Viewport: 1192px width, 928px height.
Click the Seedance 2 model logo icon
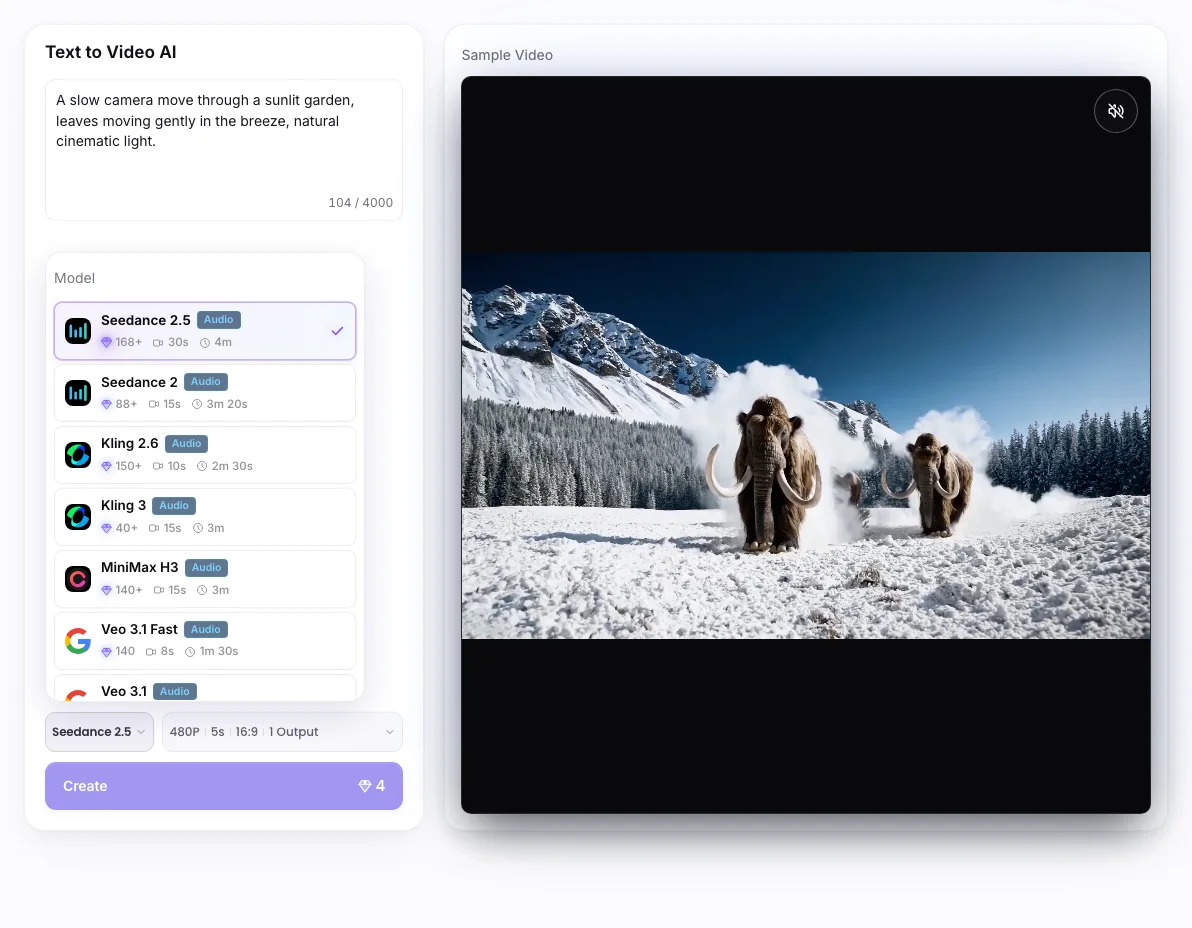[78, 393]
